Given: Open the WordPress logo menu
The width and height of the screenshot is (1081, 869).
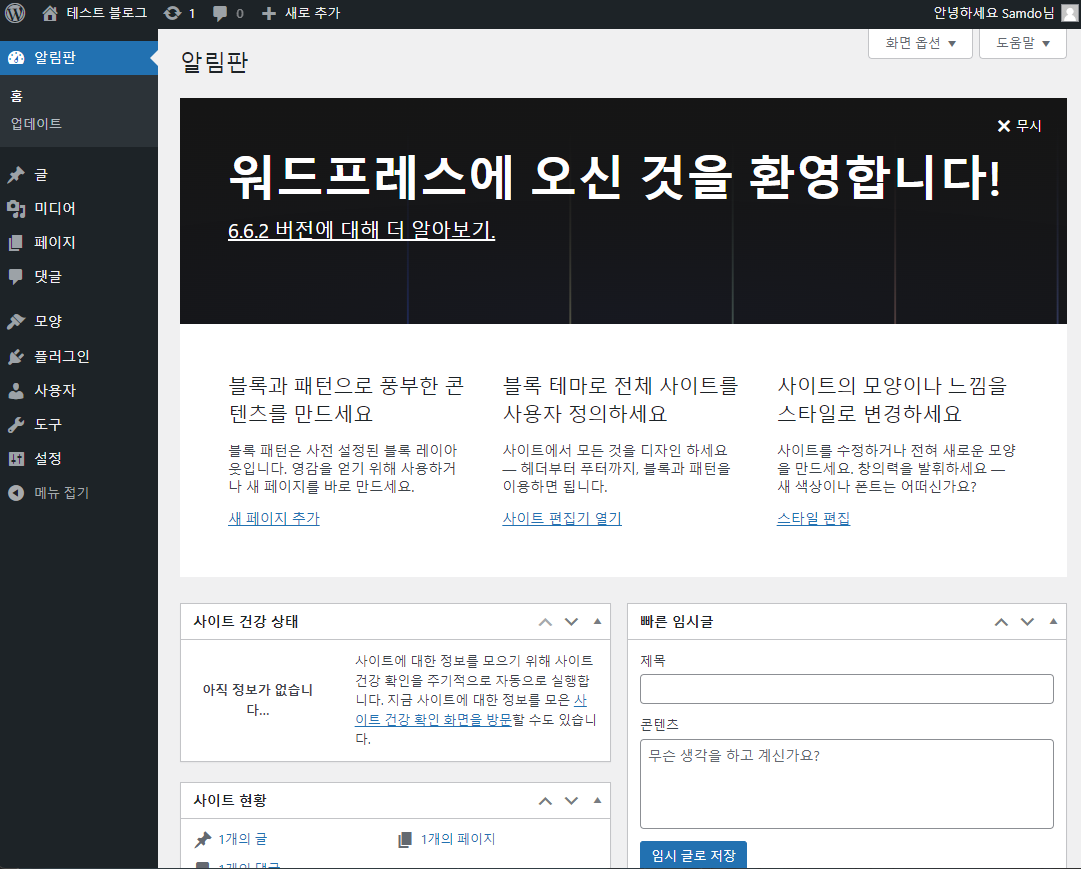Looking at the screenshot, I should [15, 13].
